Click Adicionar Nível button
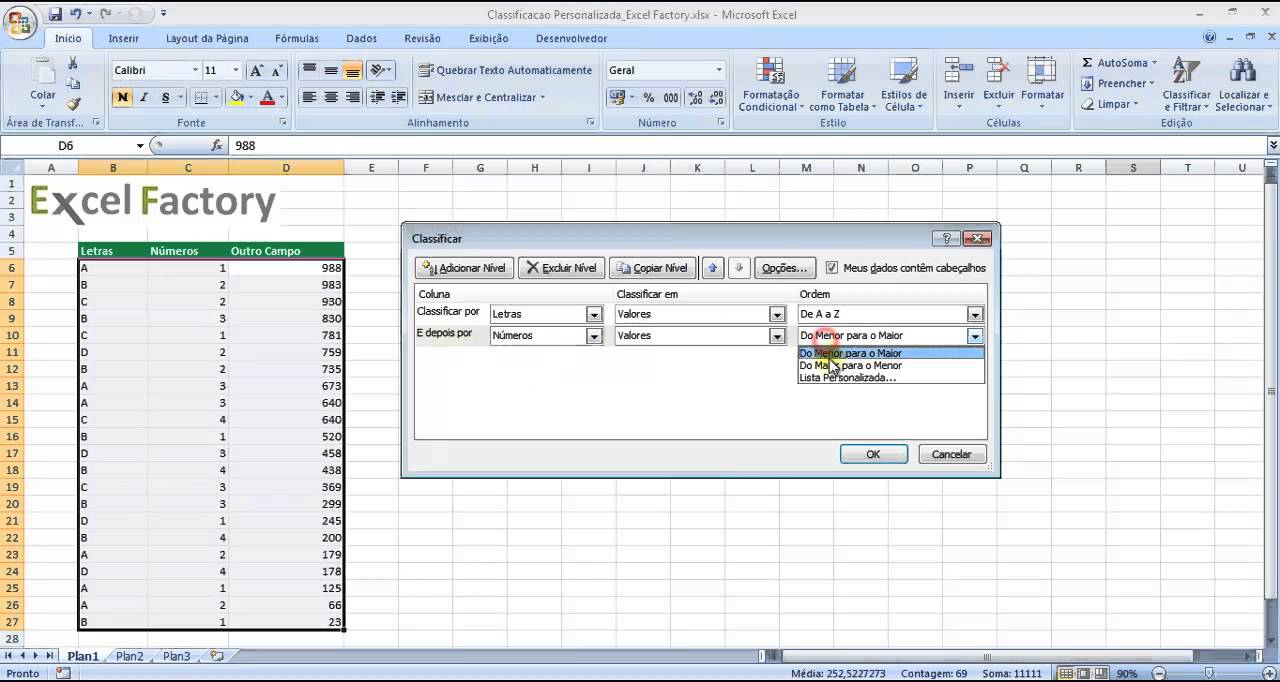Viewport: 1280px width, 682px height. [x=465, y=268]
